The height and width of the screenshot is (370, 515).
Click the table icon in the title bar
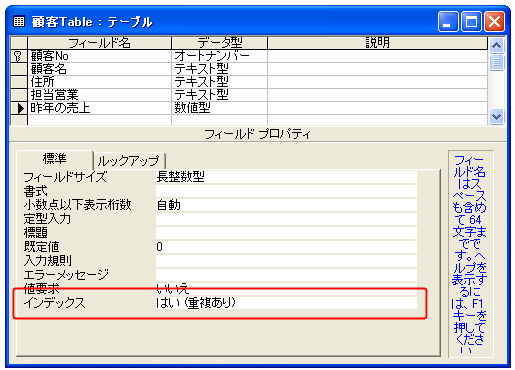19,22
